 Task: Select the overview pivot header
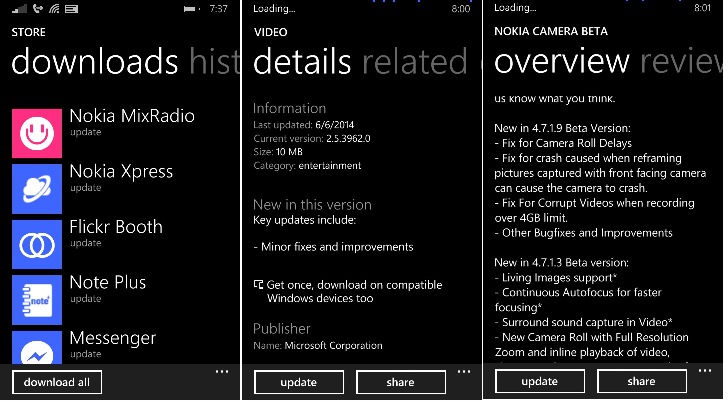point(562,61)
